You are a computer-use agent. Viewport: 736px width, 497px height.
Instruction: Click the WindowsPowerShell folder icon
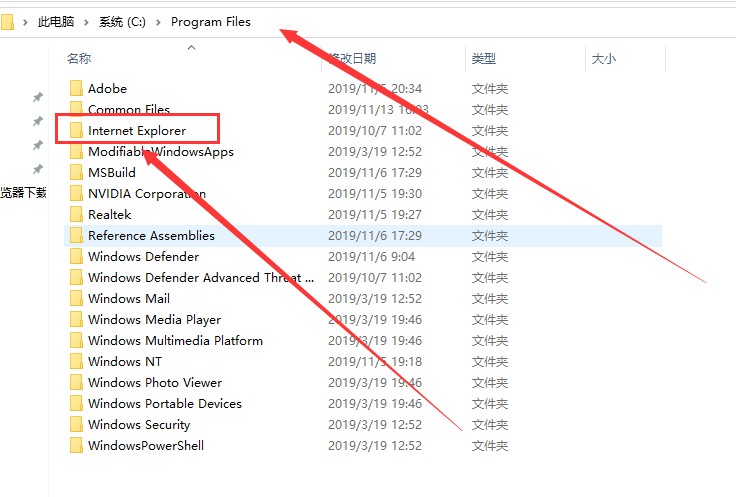[76, 445]
